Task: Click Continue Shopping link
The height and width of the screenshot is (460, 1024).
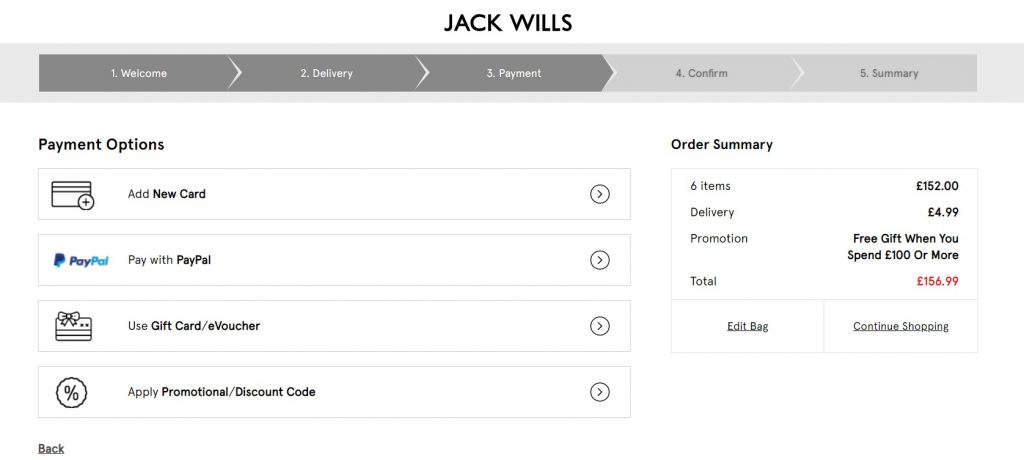Action: [900, 326]
